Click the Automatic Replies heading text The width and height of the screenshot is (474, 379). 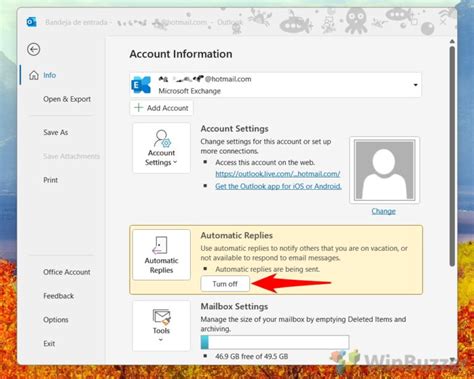(237, 236)
